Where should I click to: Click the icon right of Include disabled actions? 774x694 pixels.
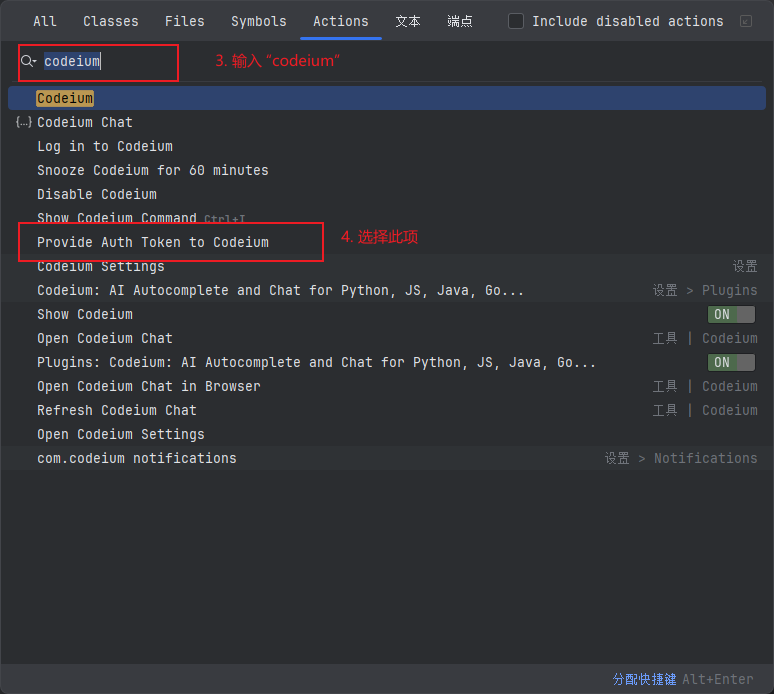746,21
